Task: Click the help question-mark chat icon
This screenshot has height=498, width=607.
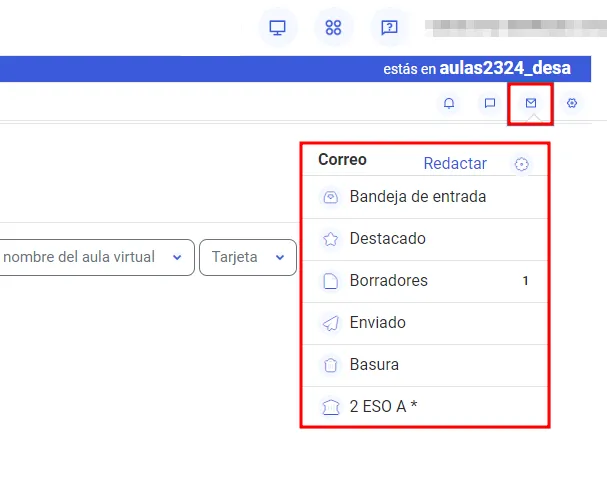Action: pos(389,27)
